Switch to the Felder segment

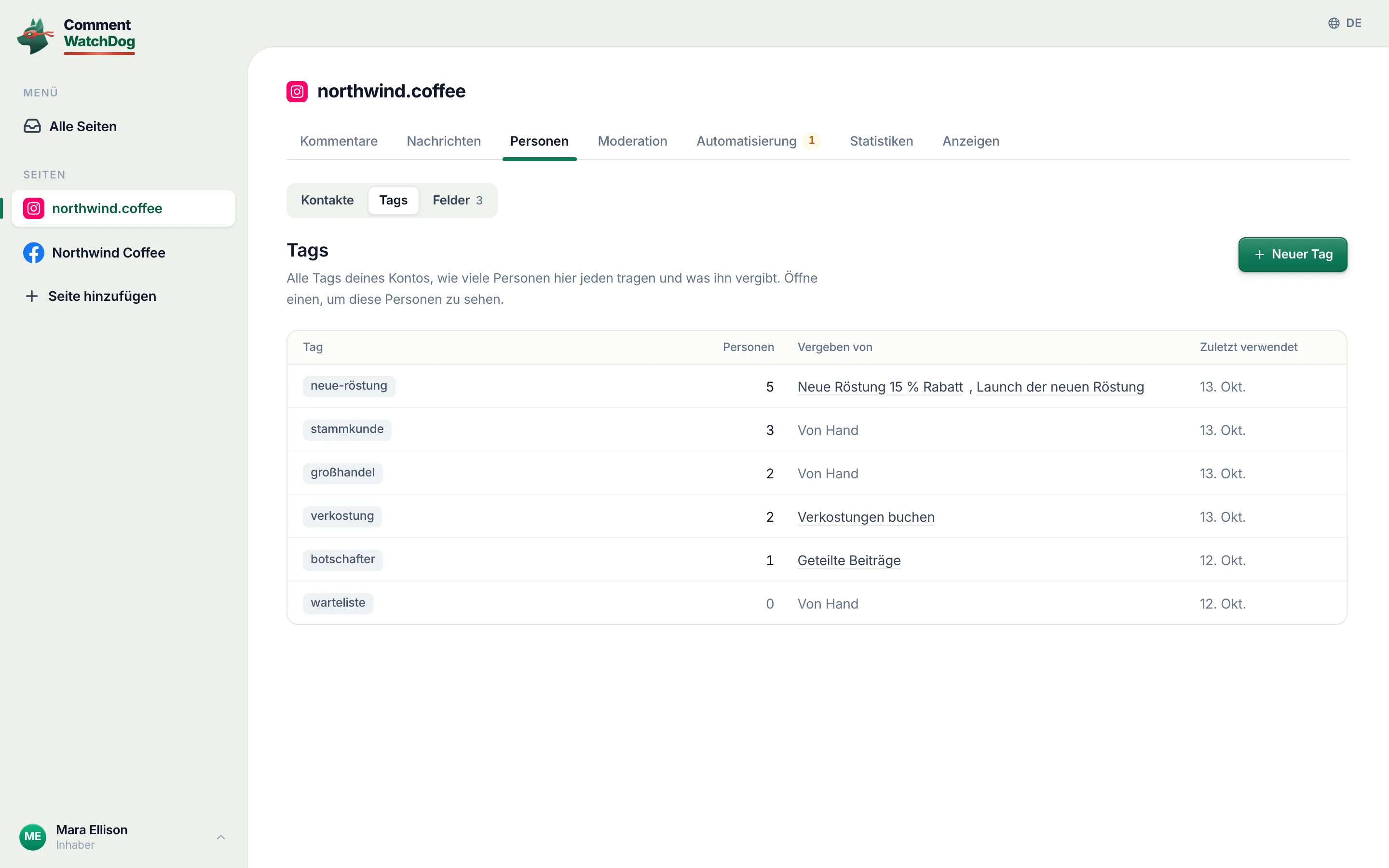pyautogui.click(x=457, y=200)
